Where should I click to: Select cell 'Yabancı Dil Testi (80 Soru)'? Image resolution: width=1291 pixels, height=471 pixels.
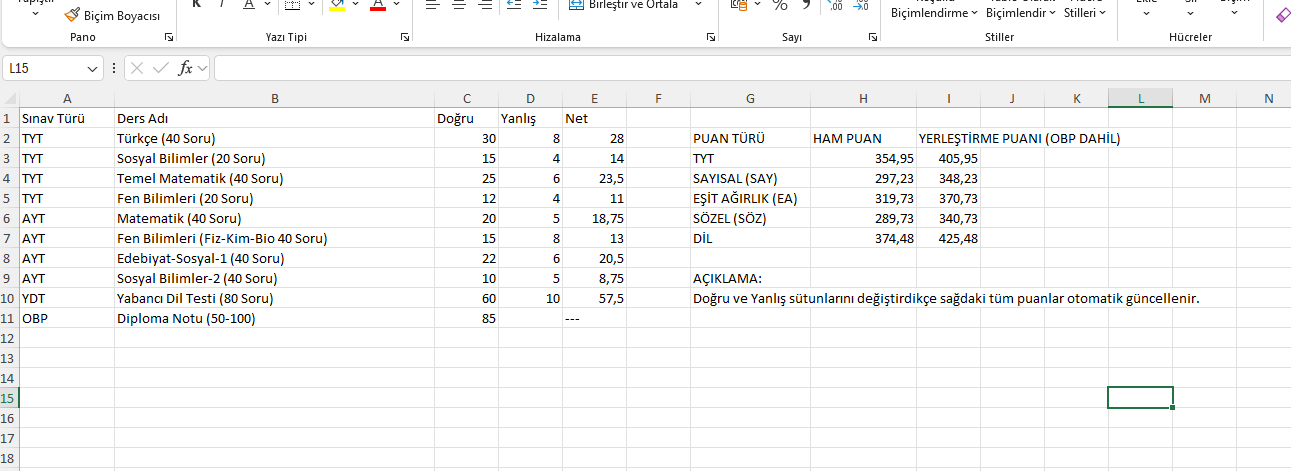[x=274, y=298]
